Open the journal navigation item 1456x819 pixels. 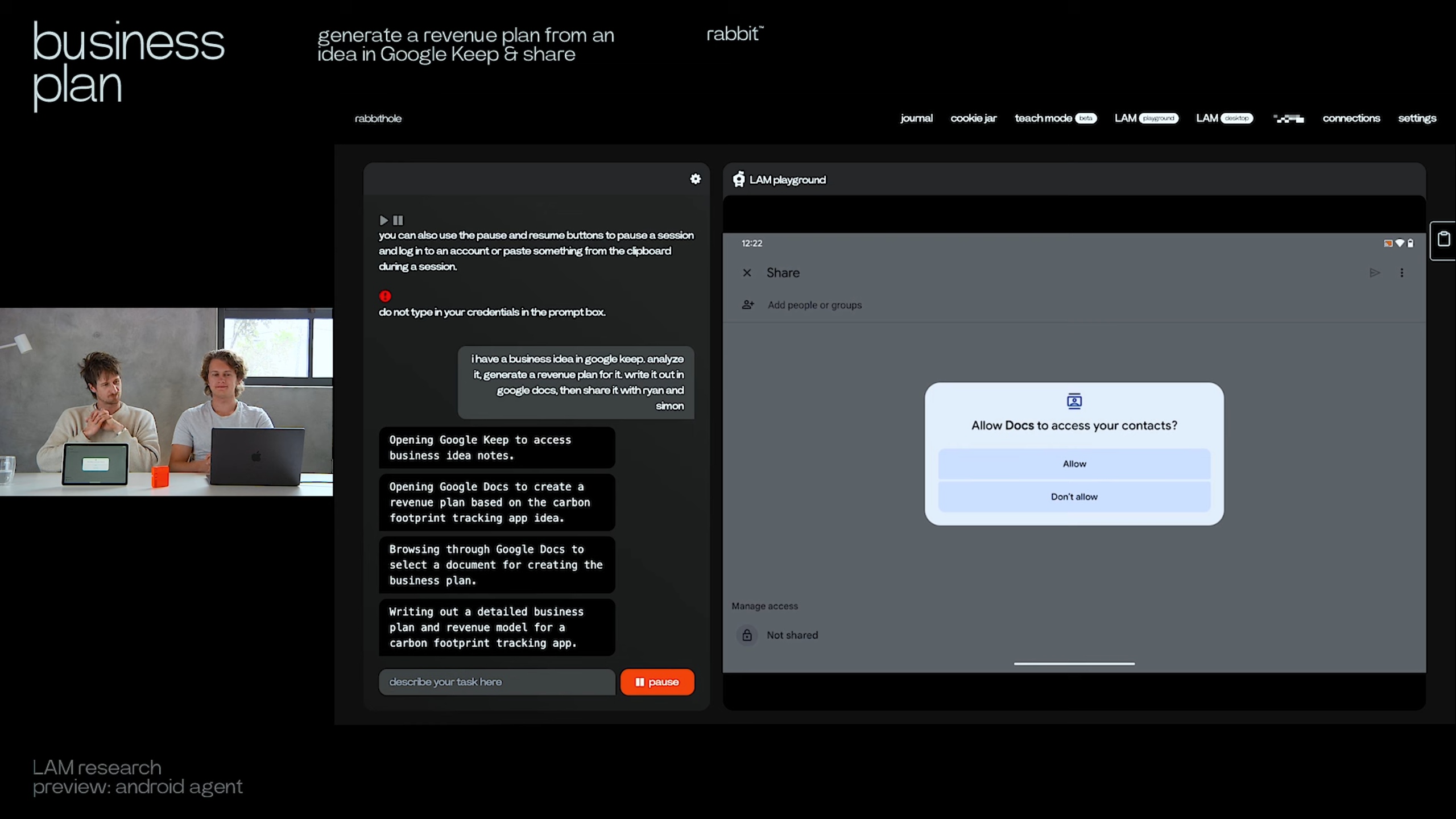click(916, 118)
